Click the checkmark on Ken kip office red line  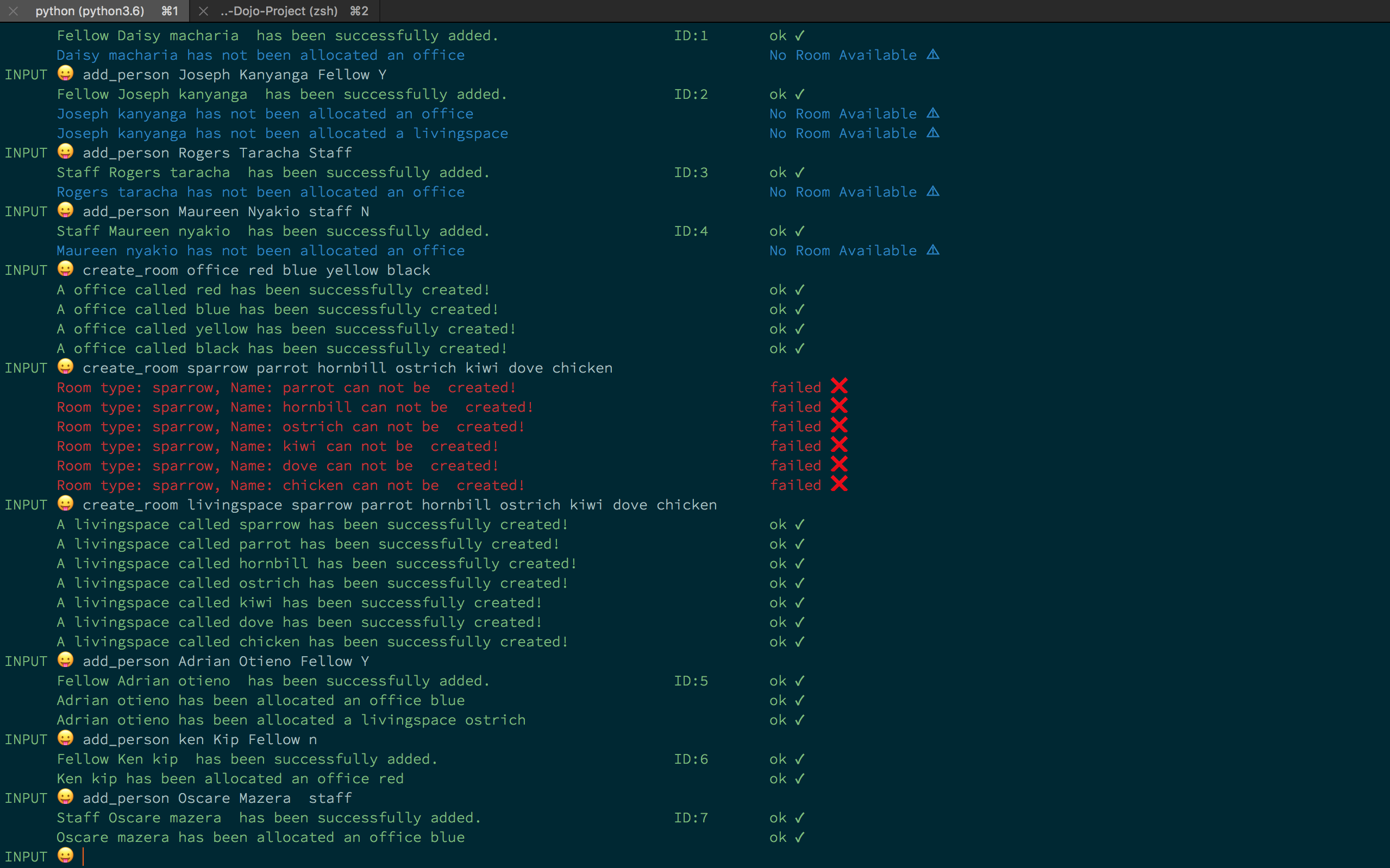[x=800, y=778]
